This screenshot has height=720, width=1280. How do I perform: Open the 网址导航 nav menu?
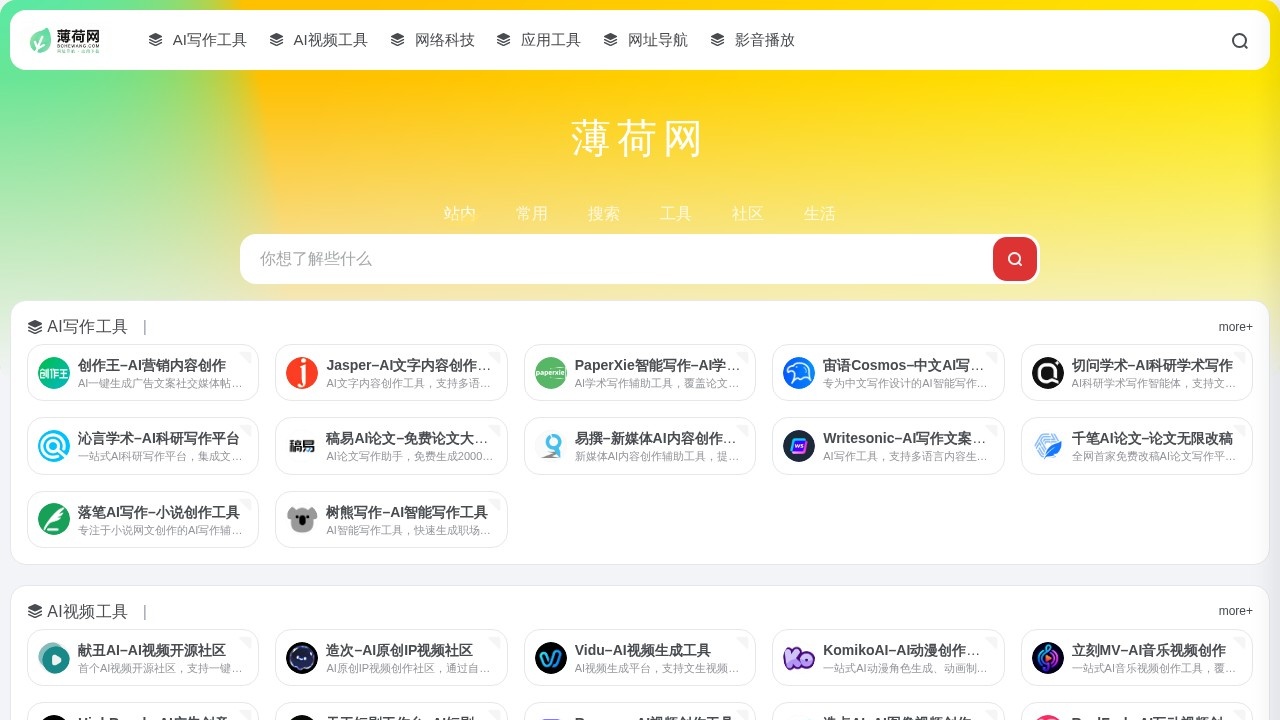click(645, 40)
